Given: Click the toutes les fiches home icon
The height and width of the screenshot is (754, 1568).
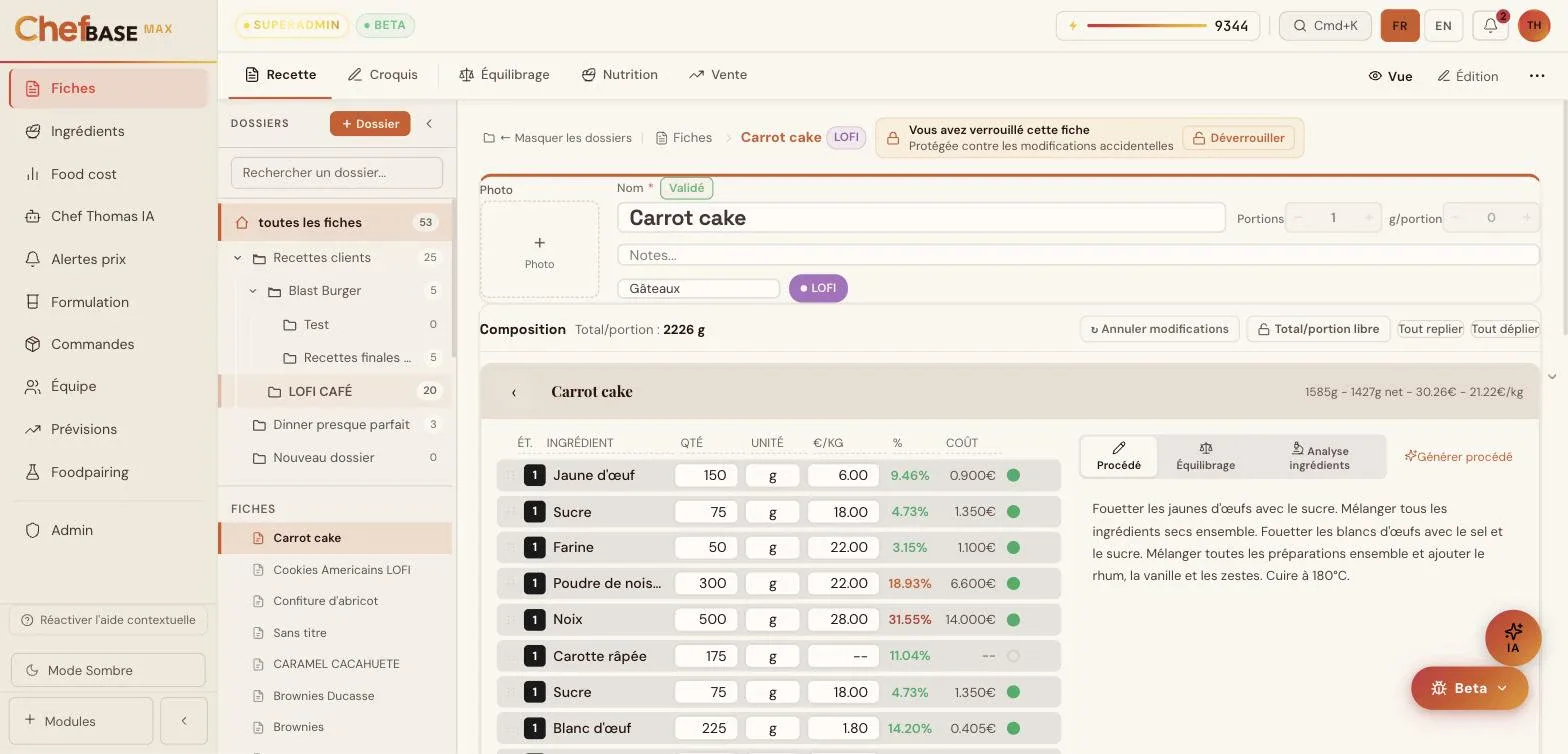Looking at the screenshot, I should coord(241,223).
